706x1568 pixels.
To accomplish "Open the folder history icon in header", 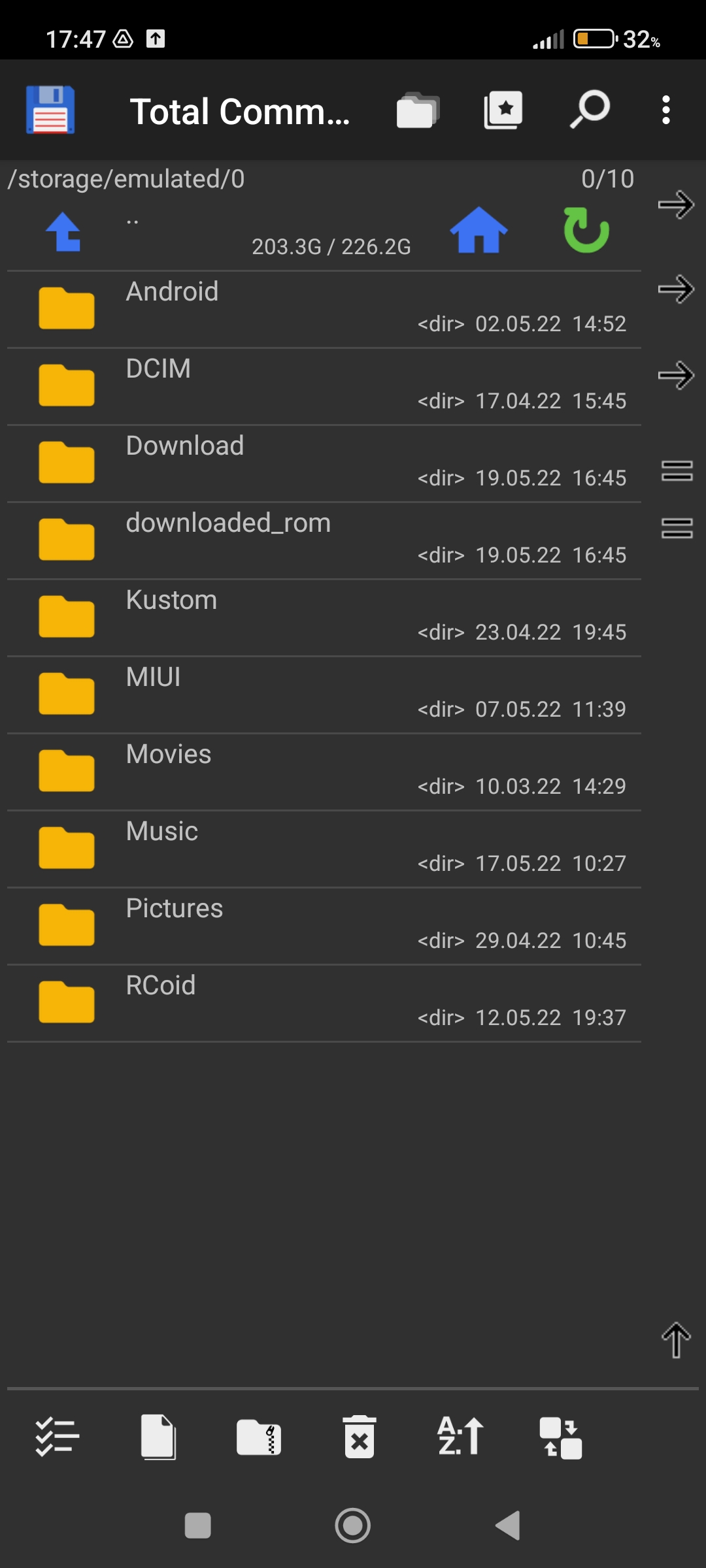I will coord(418,110).
